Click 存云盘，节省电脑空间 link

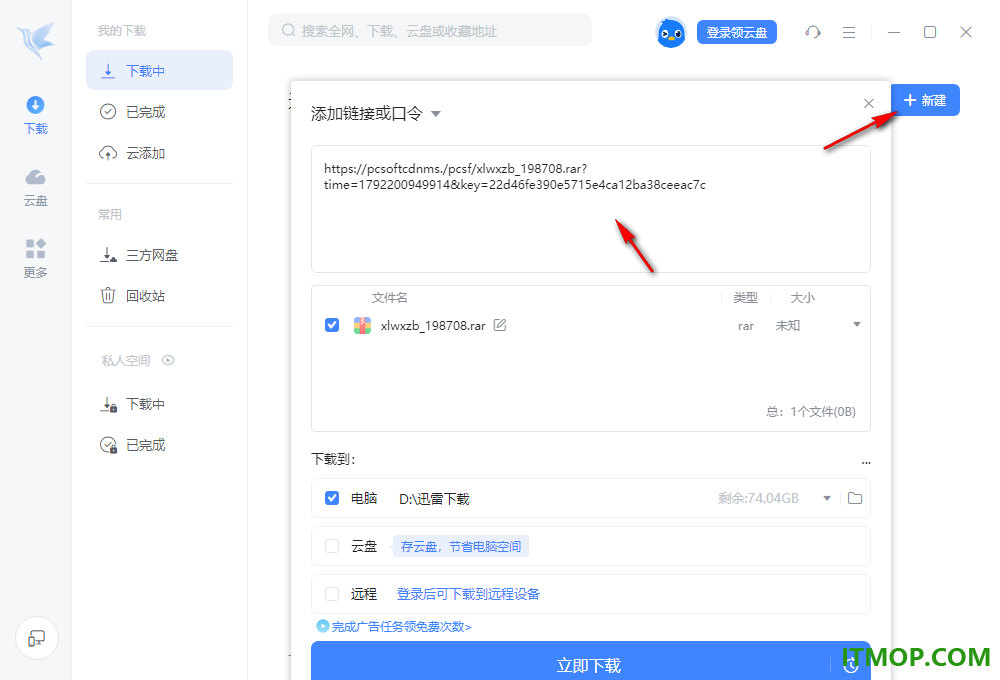460,547
